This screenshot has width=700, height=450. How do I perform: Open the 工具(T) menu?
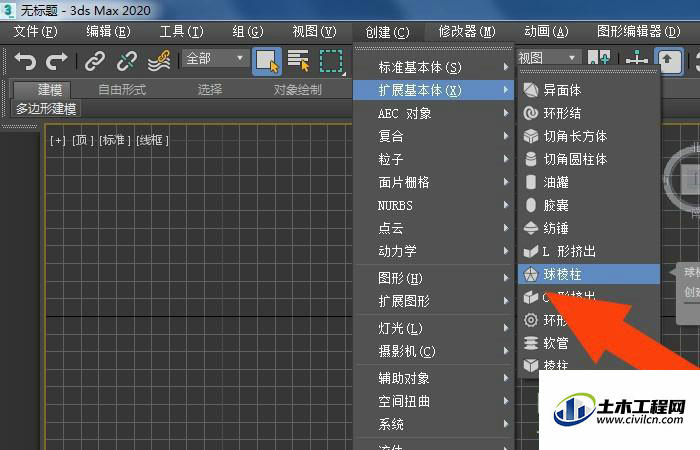(x=181, y=32)
